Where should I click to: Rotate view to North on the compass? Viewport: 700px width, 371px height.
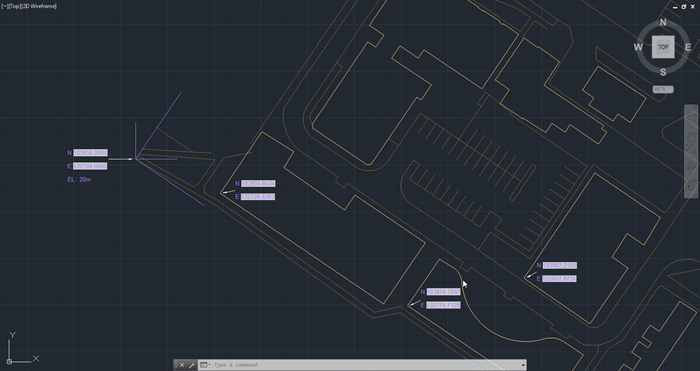[663, 22]
